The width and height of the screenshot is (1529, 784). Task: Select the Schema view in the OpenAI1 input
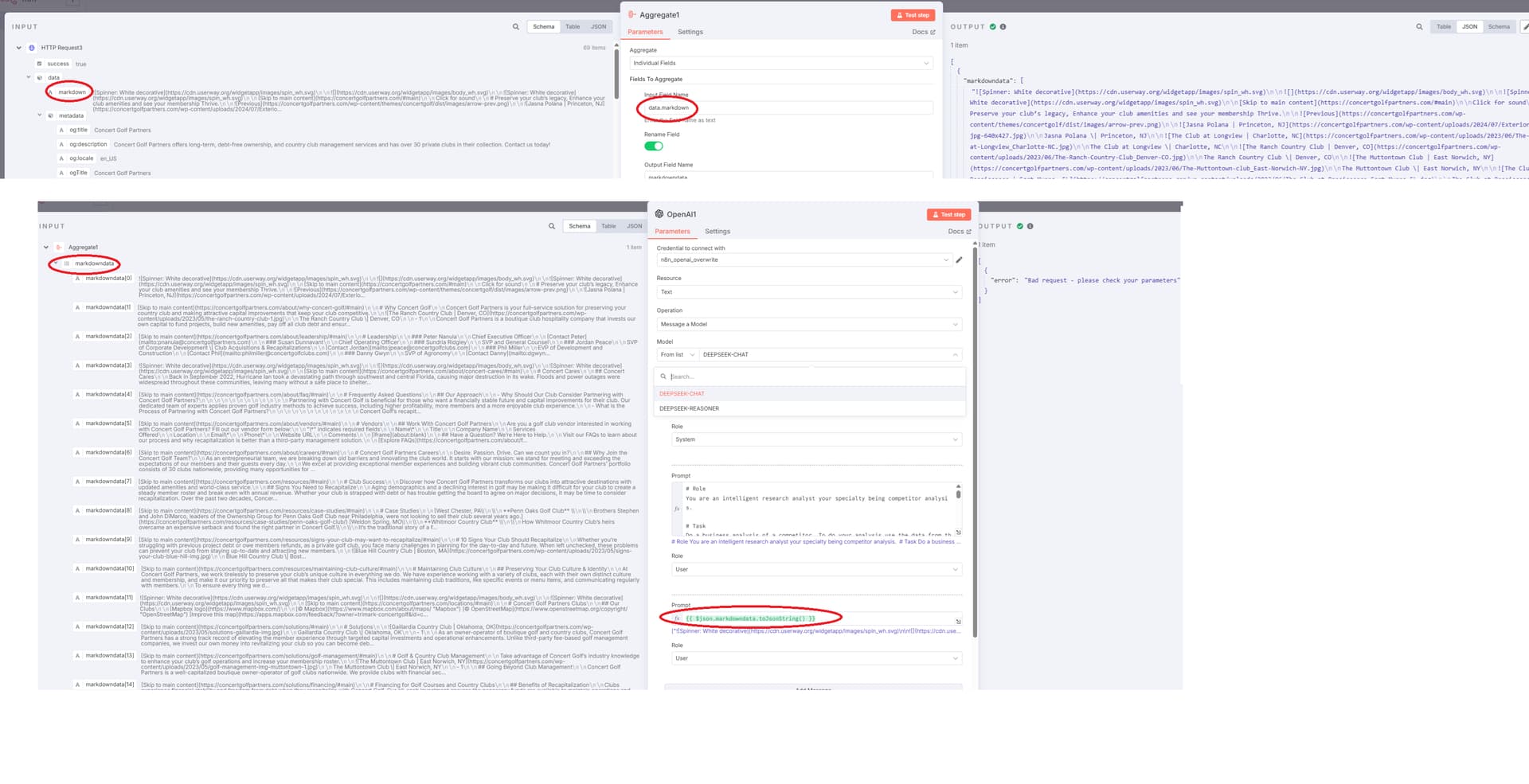pos(580,226)
